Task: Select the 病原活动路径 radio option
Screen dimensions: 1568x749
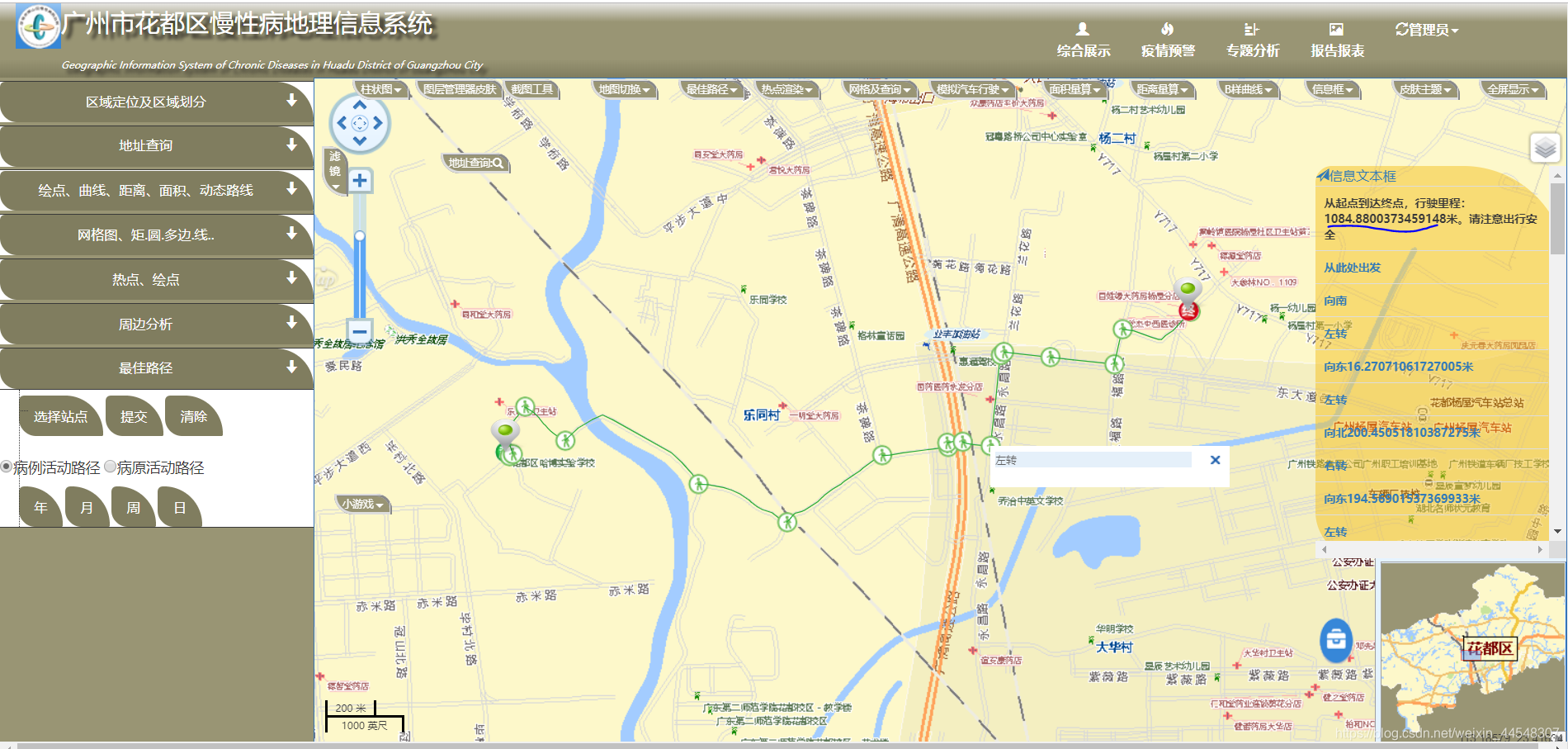Action: click(110, 467)
